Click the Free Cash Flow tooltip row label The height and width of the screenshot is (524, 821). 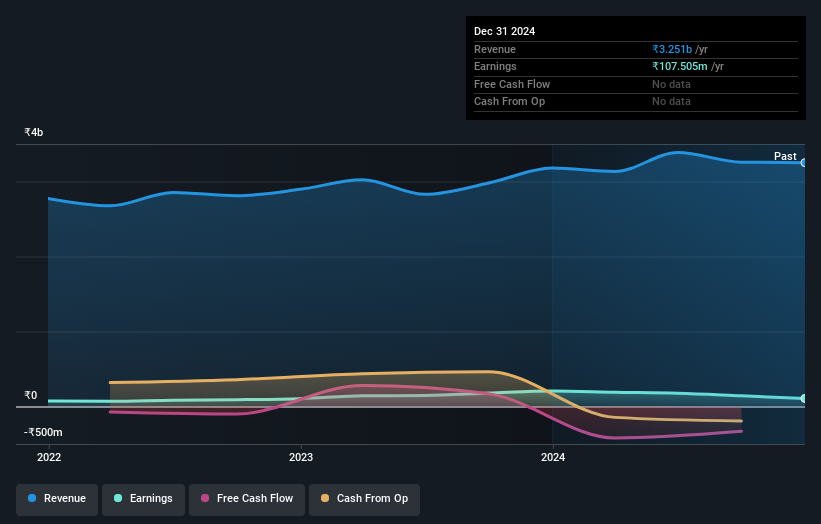click(x=512, y=84)
